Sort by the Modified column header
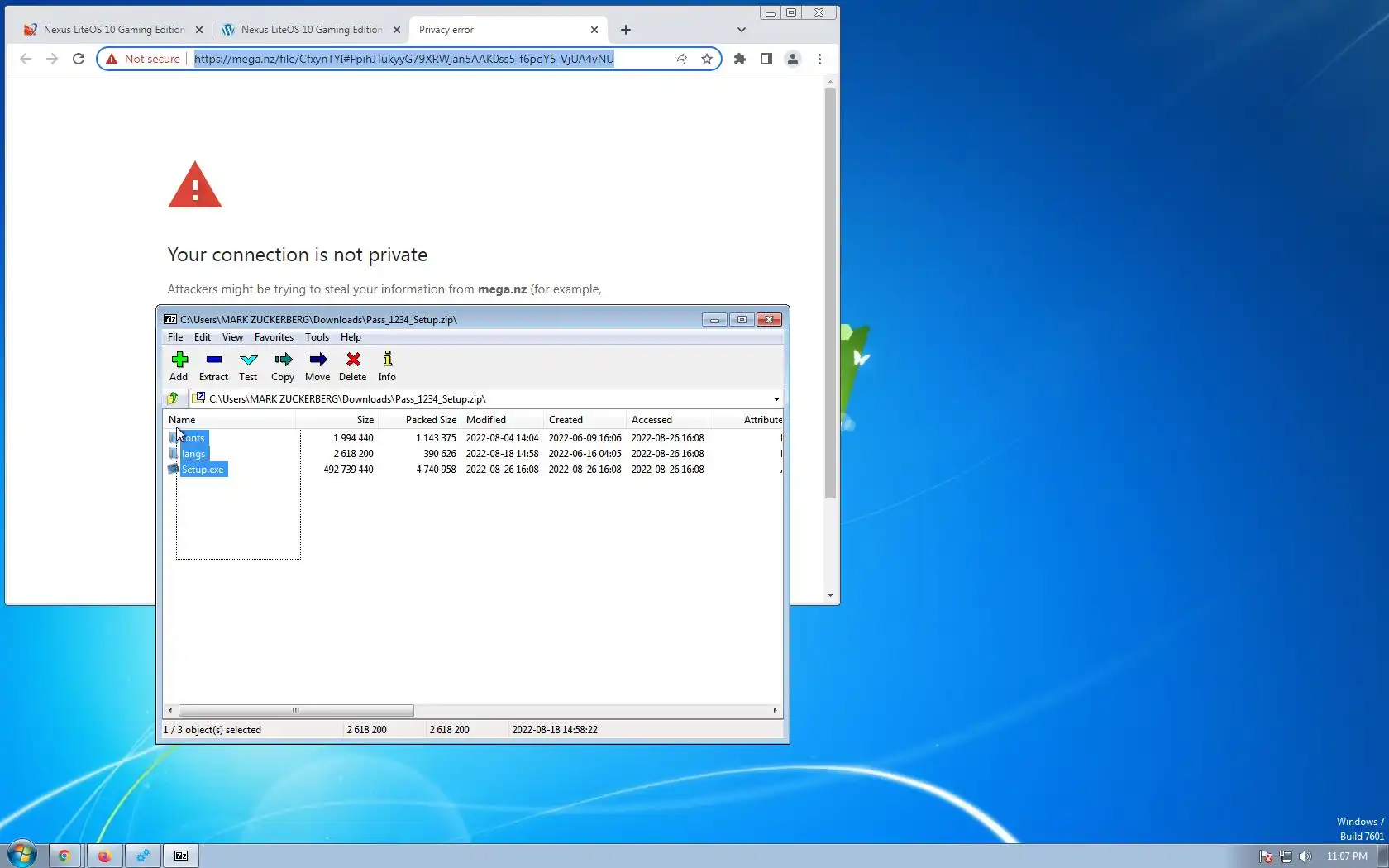Viewport: 1389px width, 868px height. [x=502, y=420]
